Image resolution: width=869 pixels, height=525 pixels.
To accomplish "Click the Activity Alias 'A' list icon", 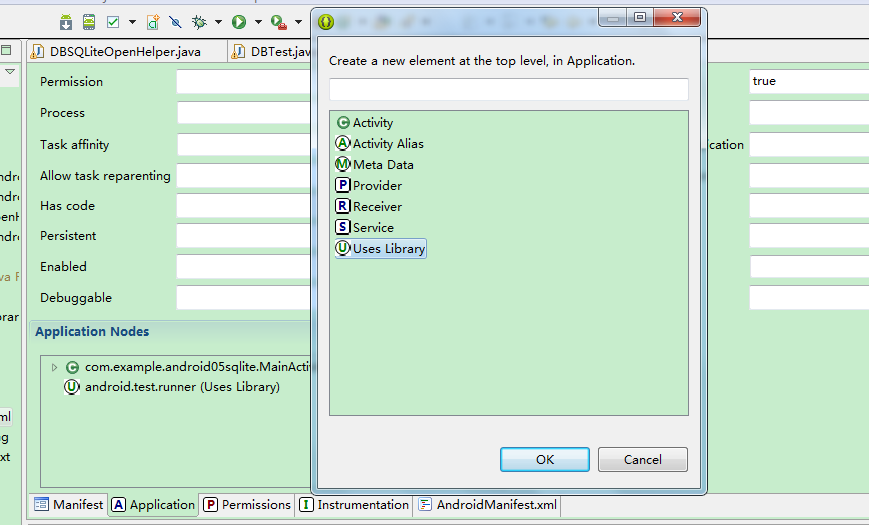I will click(343, 144).
